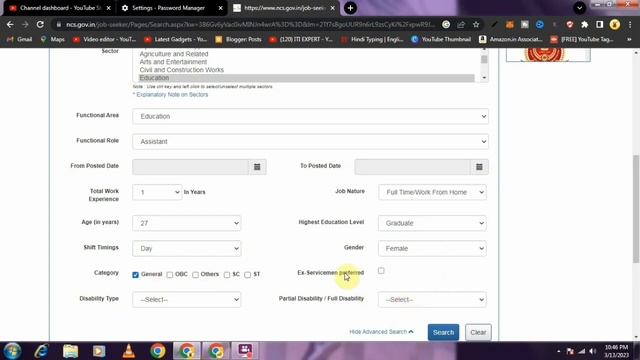This screenshot has width=640, height=360.
Task: Open the YouTube Thumbnail bookmark
Action: tap(441, 39)
